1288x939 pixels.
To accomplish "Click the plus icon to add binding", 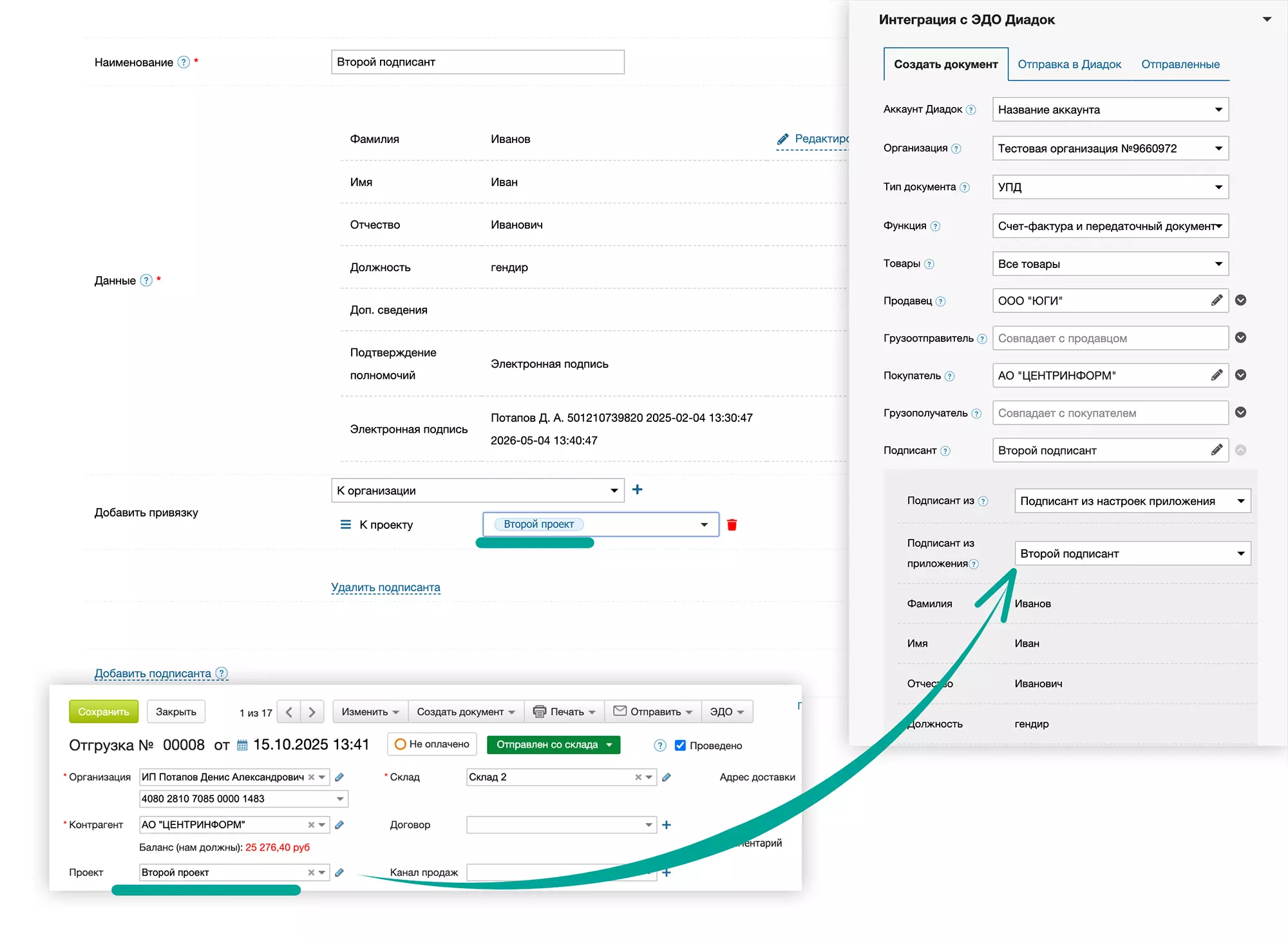I will click(x=638, y=490).
